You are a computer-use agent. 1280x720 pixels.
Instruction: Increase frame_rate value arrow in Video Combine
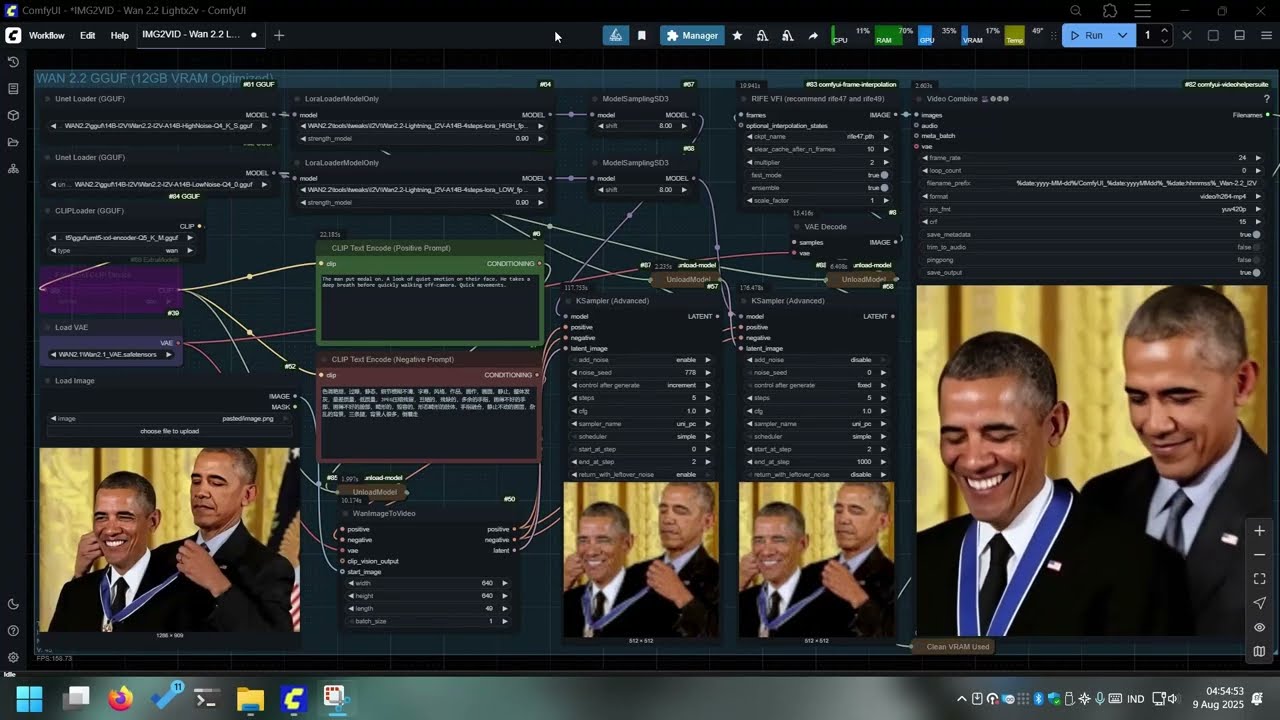click(1256, 157)
